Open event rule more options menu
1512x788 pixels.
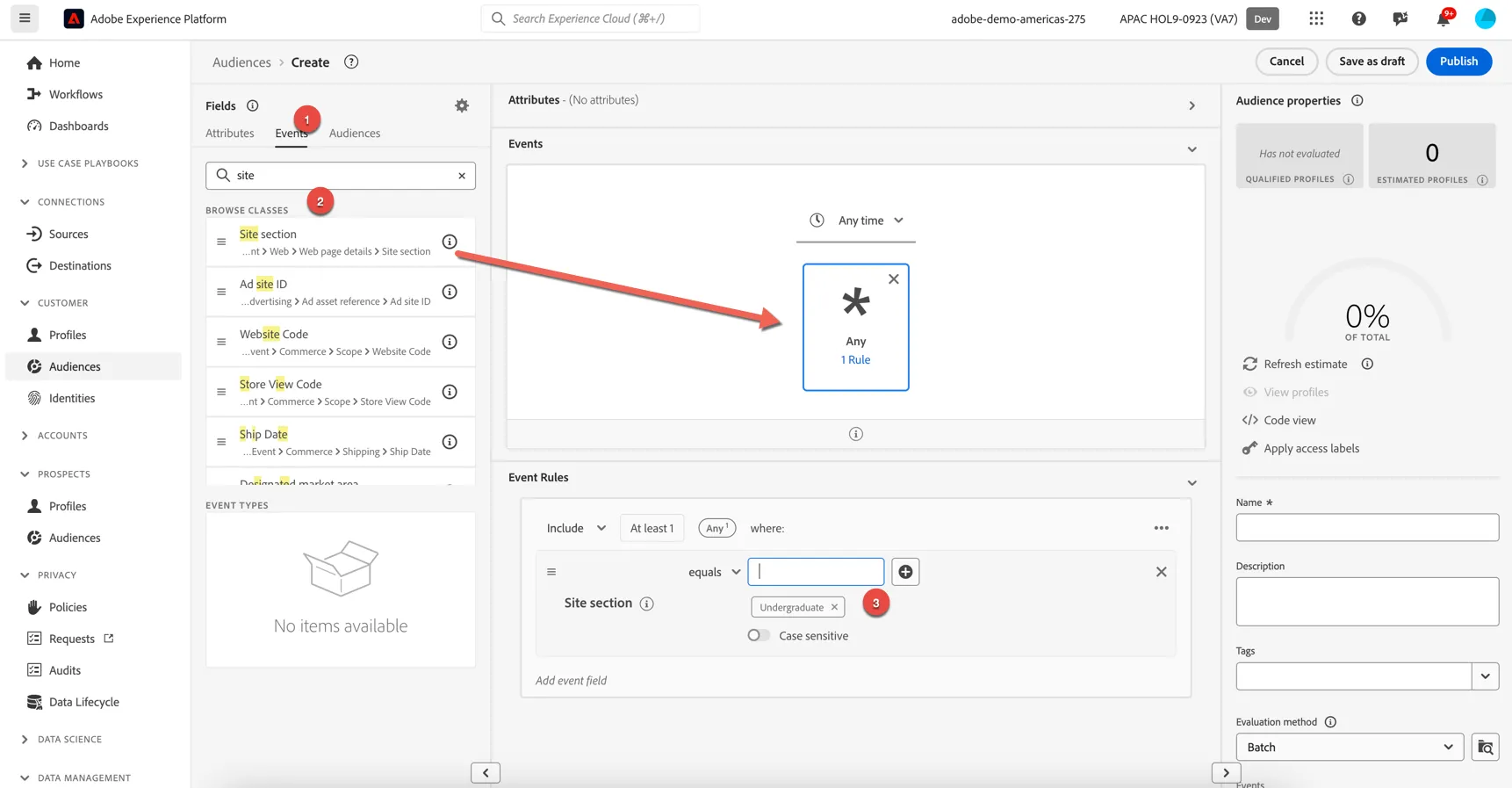[x=1161, y=528]
